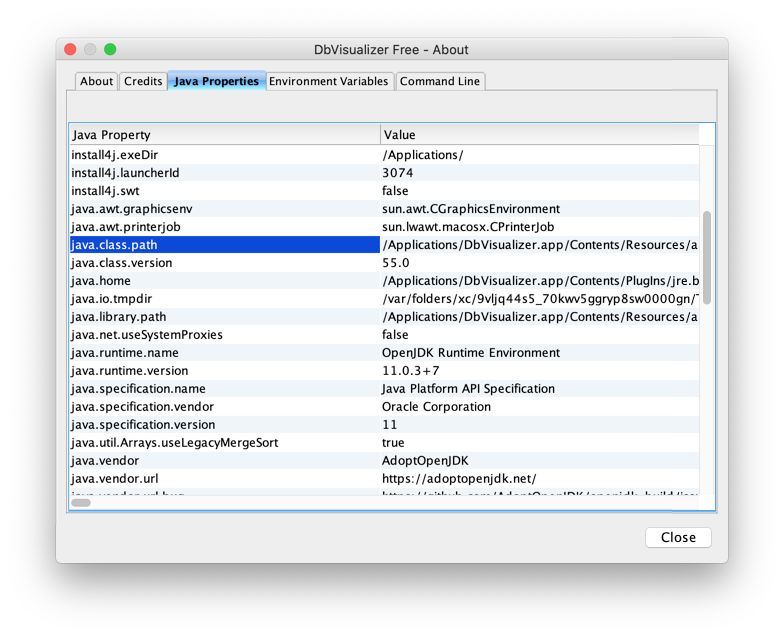Viewport: 784px width, 637px height.
Task: Click the horizontal scrollbar thumb
Action: pyautogui.click(x=81, y=502)
